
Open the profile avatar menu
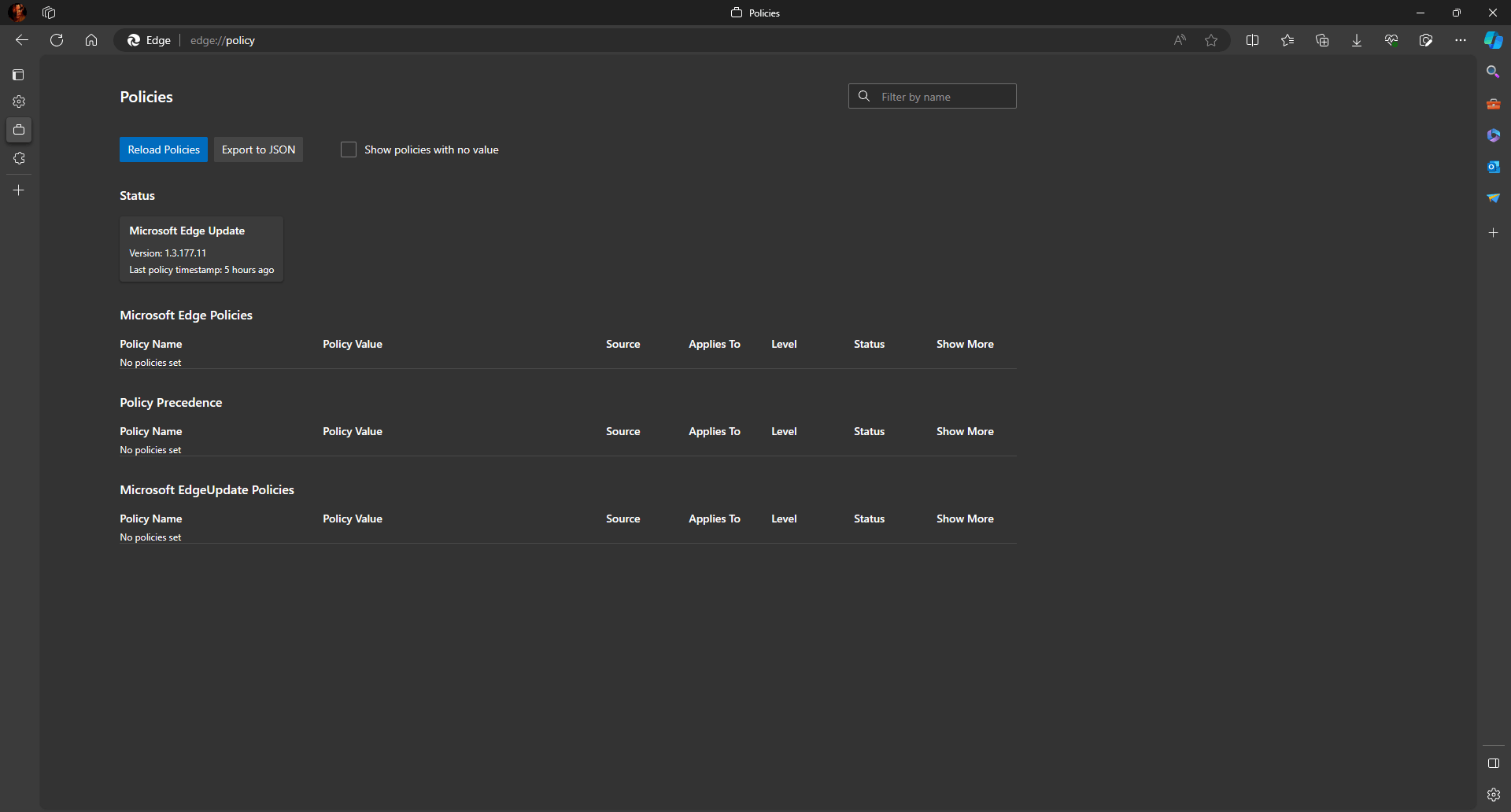coord(17,13)
